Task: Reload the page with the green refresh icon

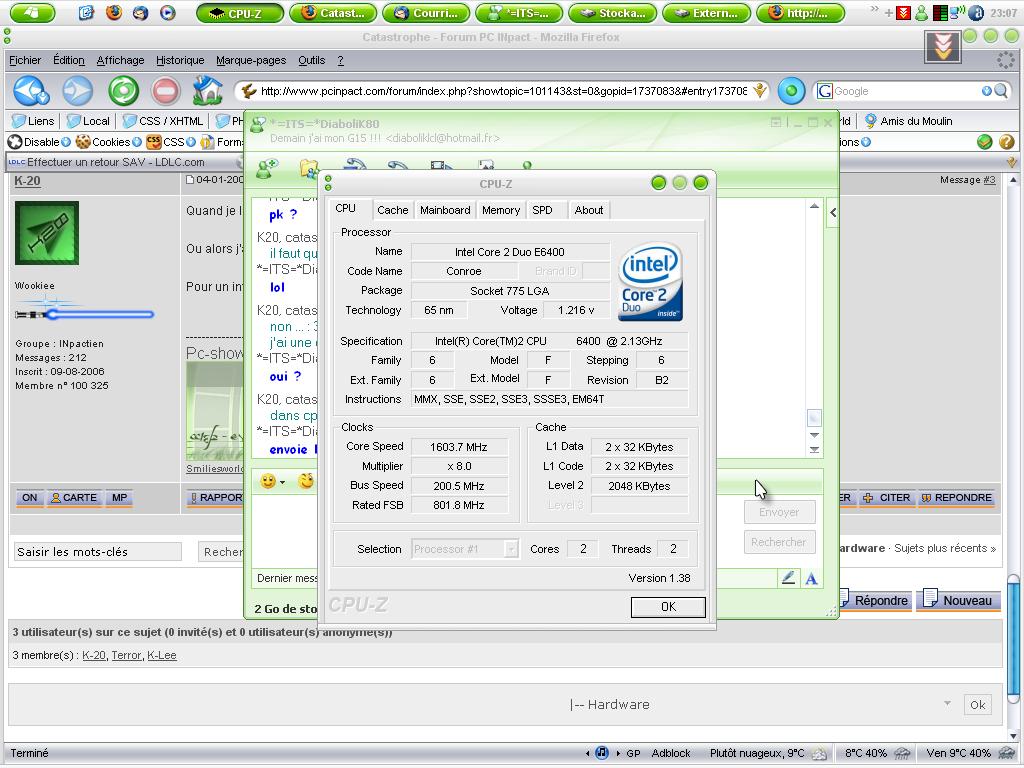Action: coord(123,91)
